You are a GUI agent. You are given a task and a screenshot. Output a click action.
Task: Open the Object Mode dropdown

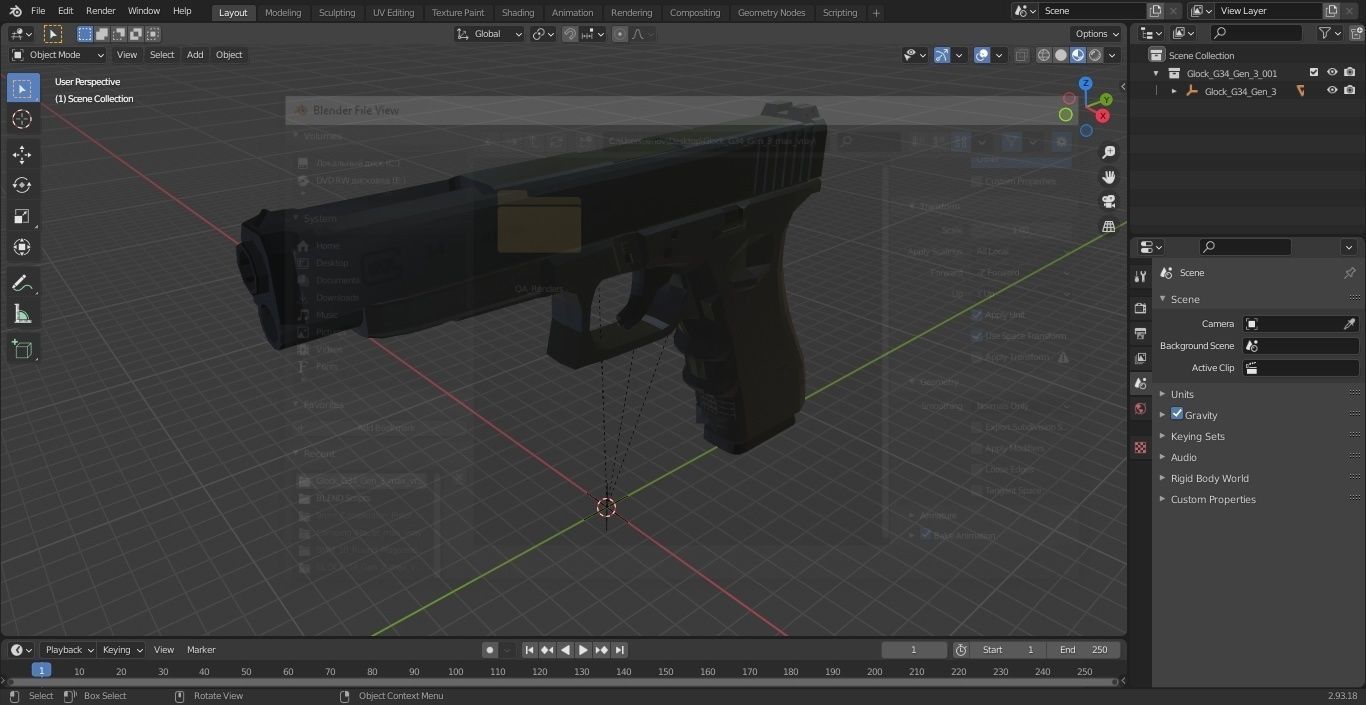[58, 55]
